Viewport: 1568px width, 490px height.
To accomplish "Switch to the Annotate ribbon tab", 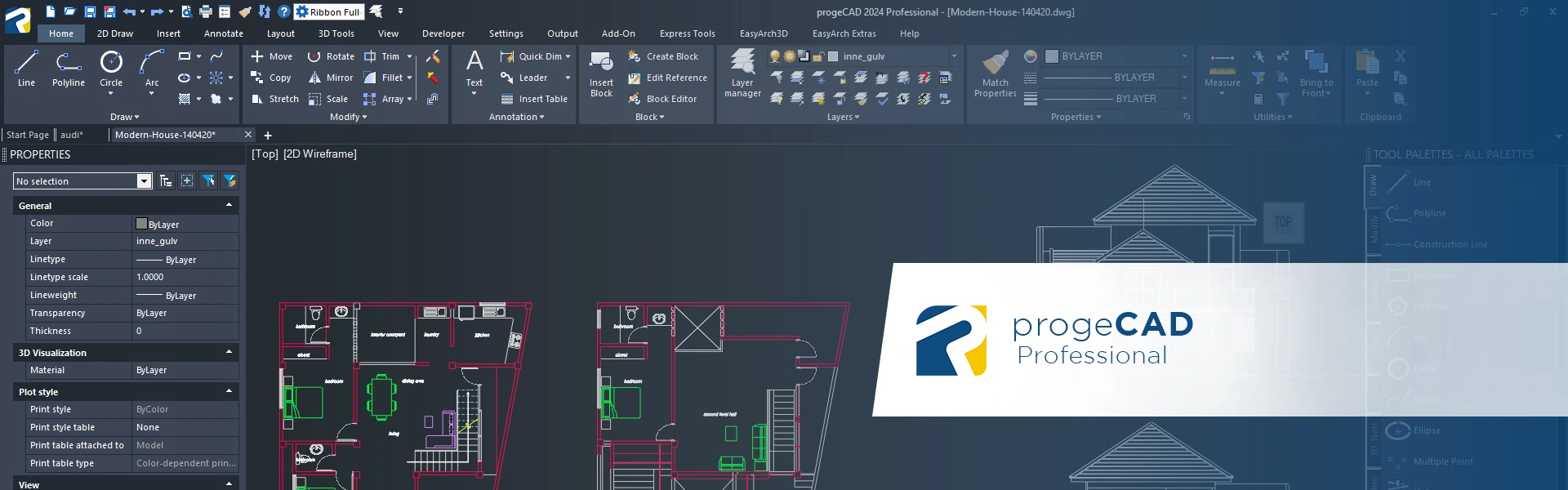I will (223, 33).
